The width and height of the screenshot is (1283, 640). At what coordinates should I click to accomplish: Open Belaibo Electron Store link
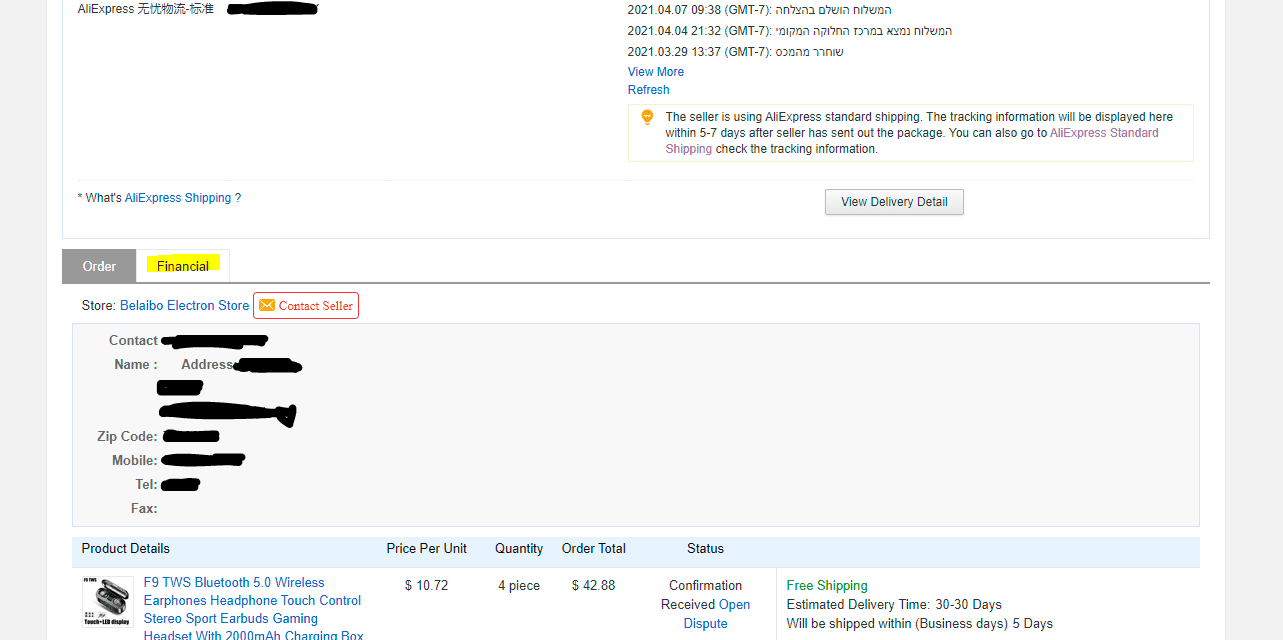click(x=185, y=306)
